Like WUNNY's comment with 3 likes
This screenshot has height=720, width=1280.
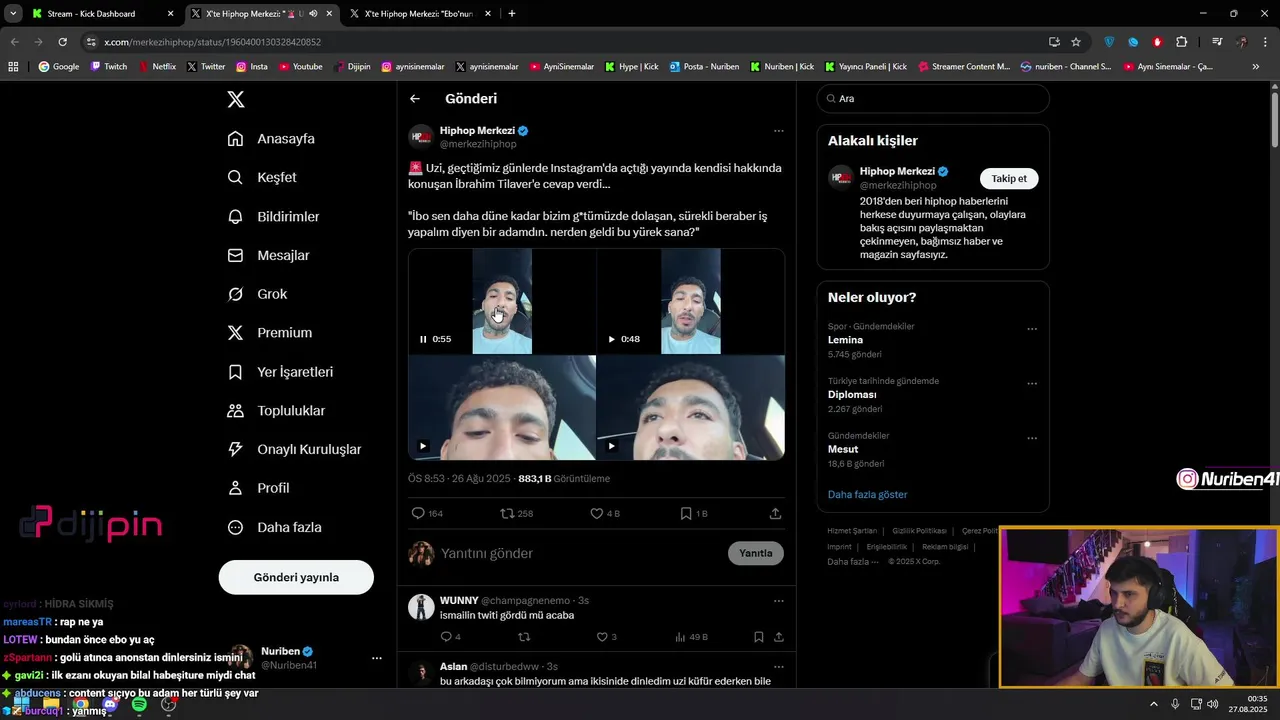coord(602,637)
